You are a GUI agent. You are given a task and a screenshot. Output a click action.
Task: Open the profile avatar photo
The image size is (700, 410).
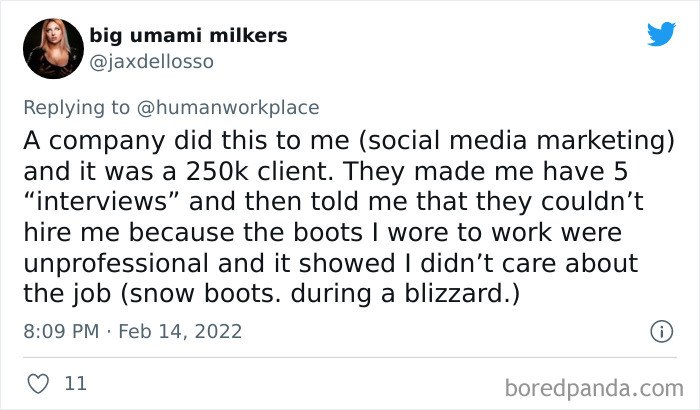pyautogui.click(x=51, y=48)
